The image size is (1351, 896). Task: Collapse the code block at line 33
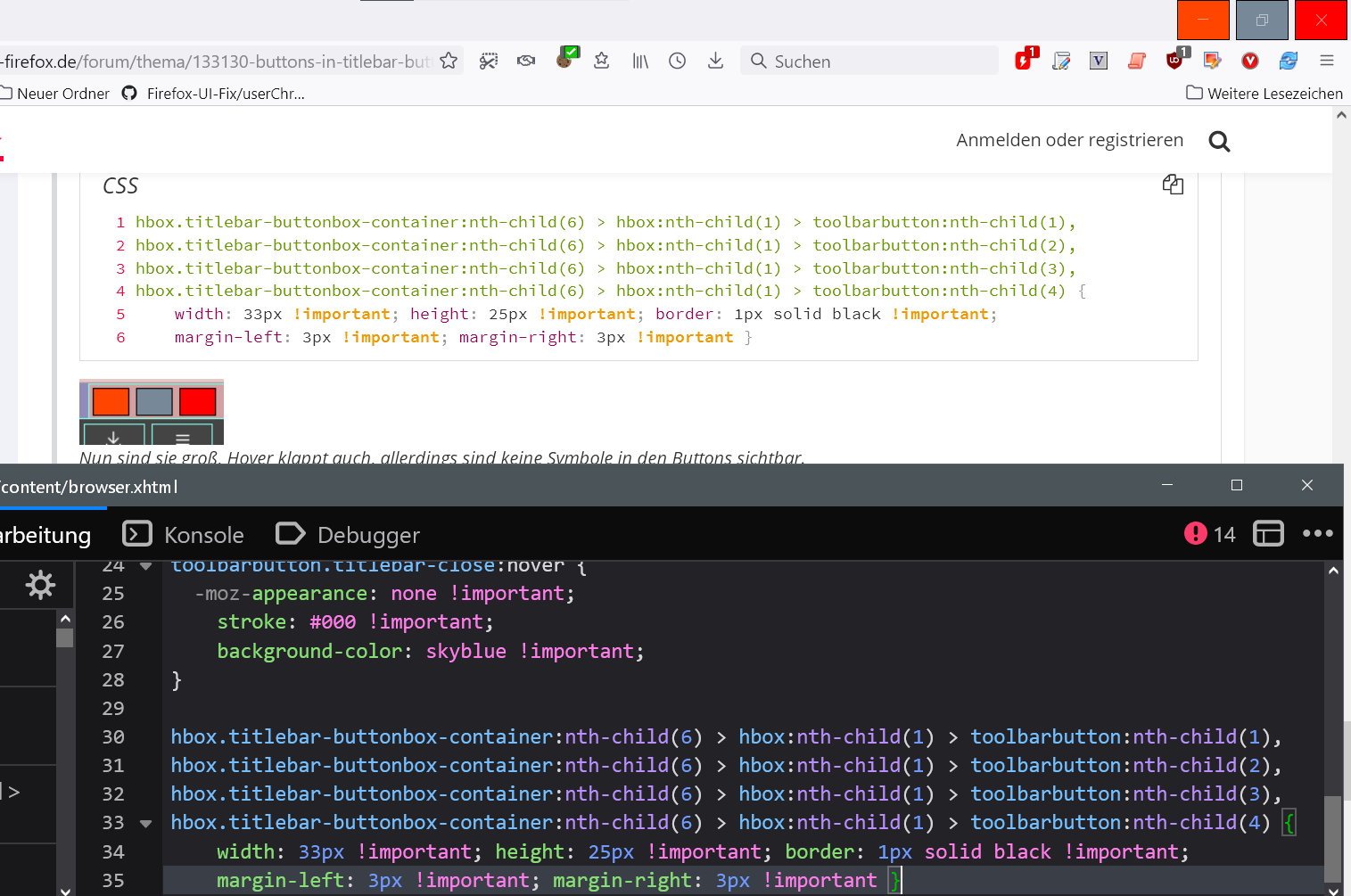coord(146,823)
